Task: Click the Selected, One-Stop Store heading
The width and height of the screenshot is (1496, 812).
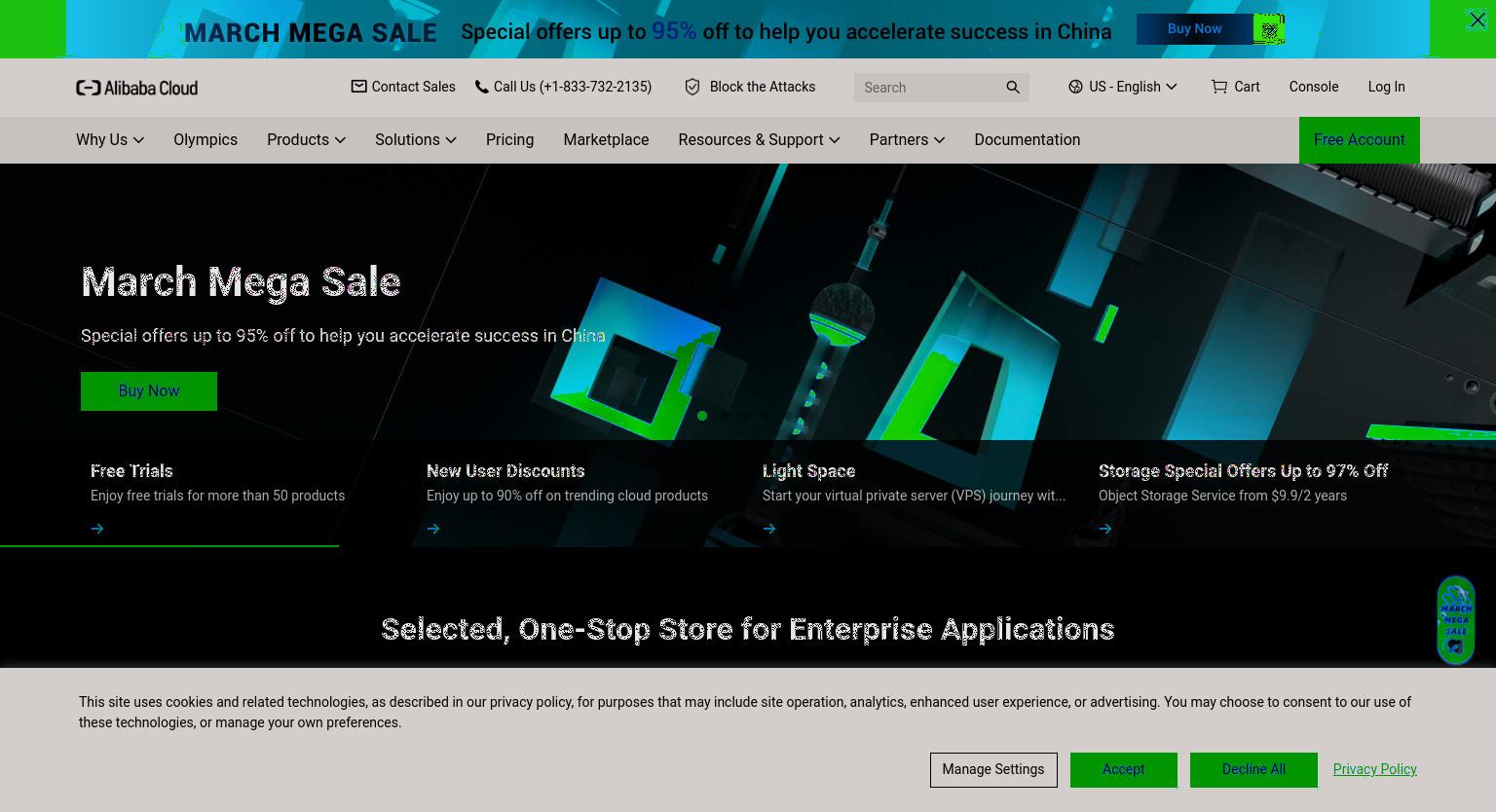Action: (x=747, y=630)
